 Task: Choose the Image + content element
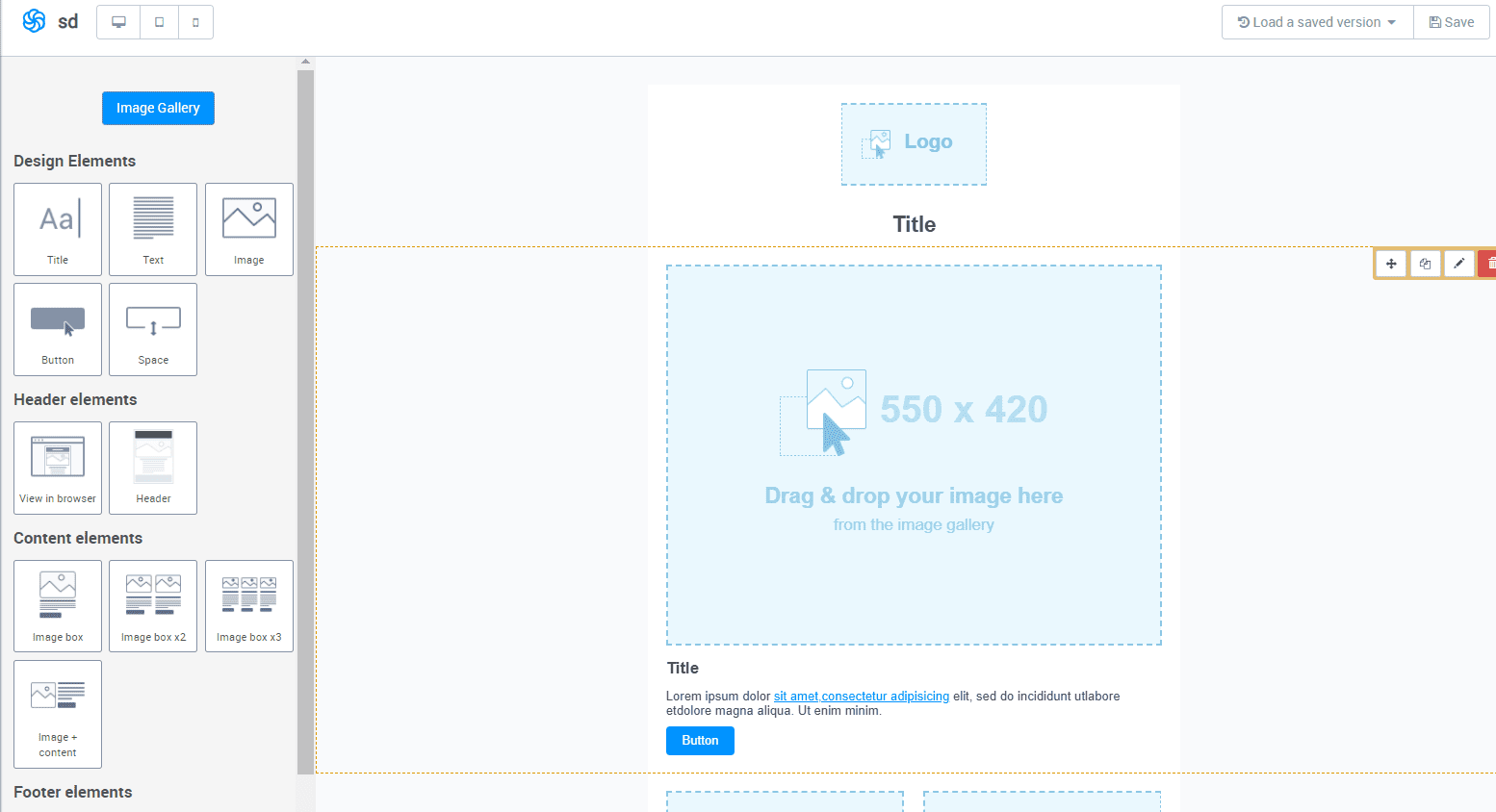coord(57,714)
